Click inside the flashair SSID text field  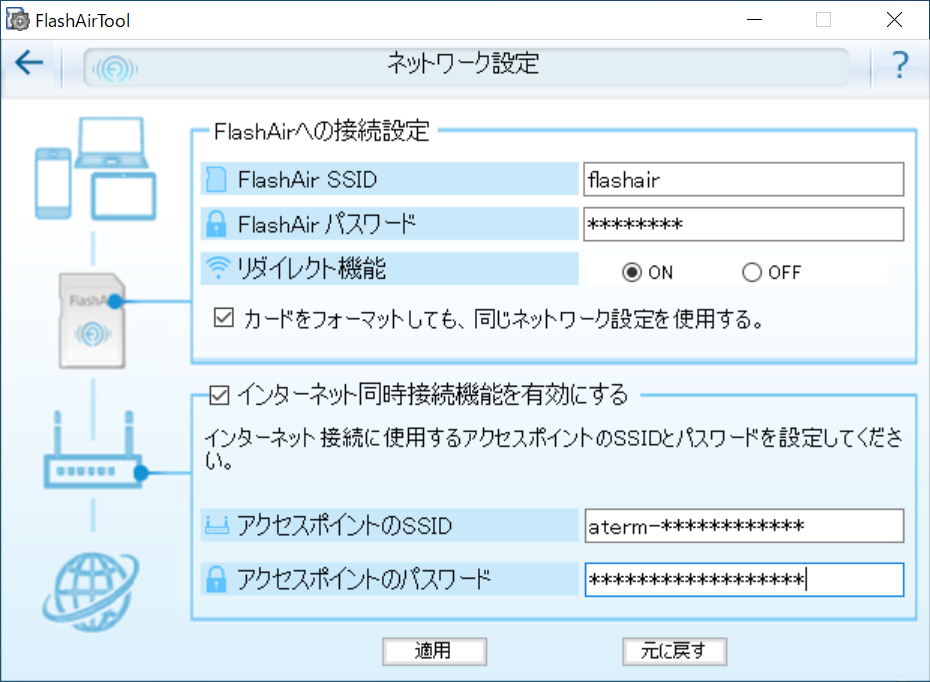coord(742,179)
